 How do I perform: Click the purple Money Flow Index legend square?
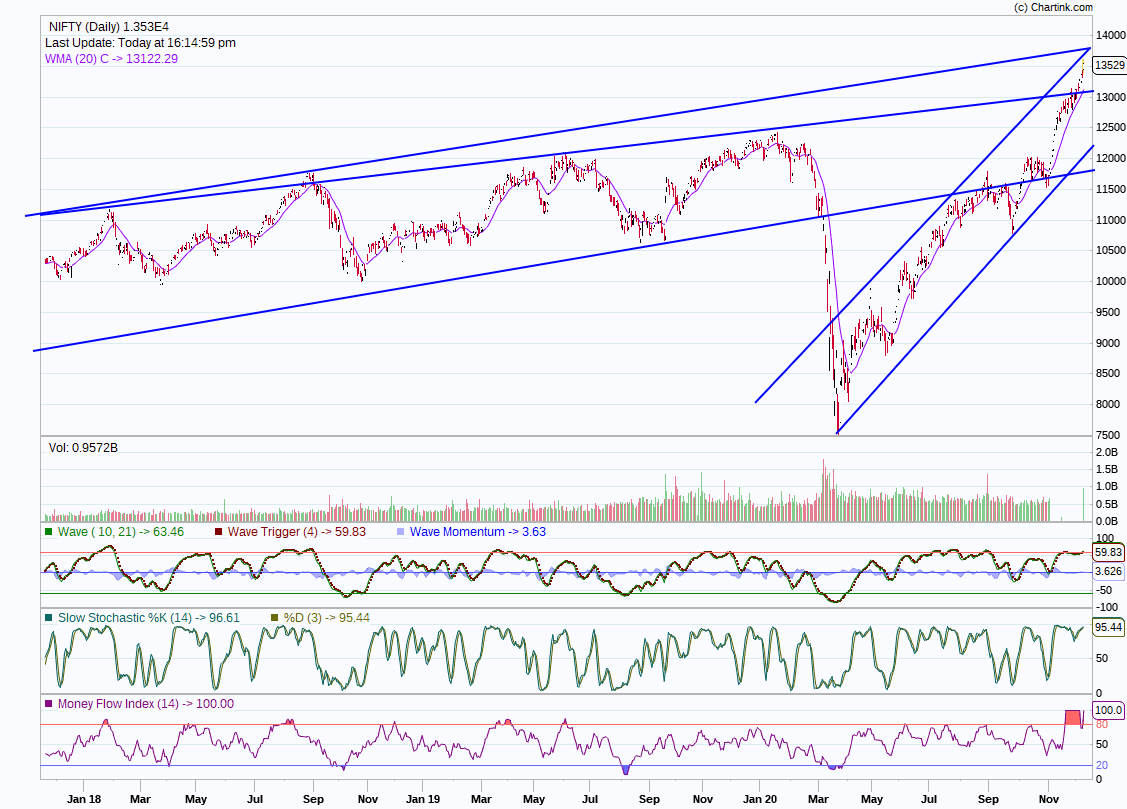point(49,704)
